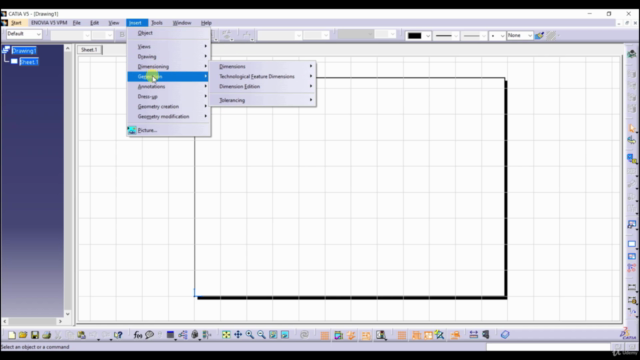Click the CATIA logo in bottom right
The width and height of the screenshot is (640, 360).
[x=628, y=334]
